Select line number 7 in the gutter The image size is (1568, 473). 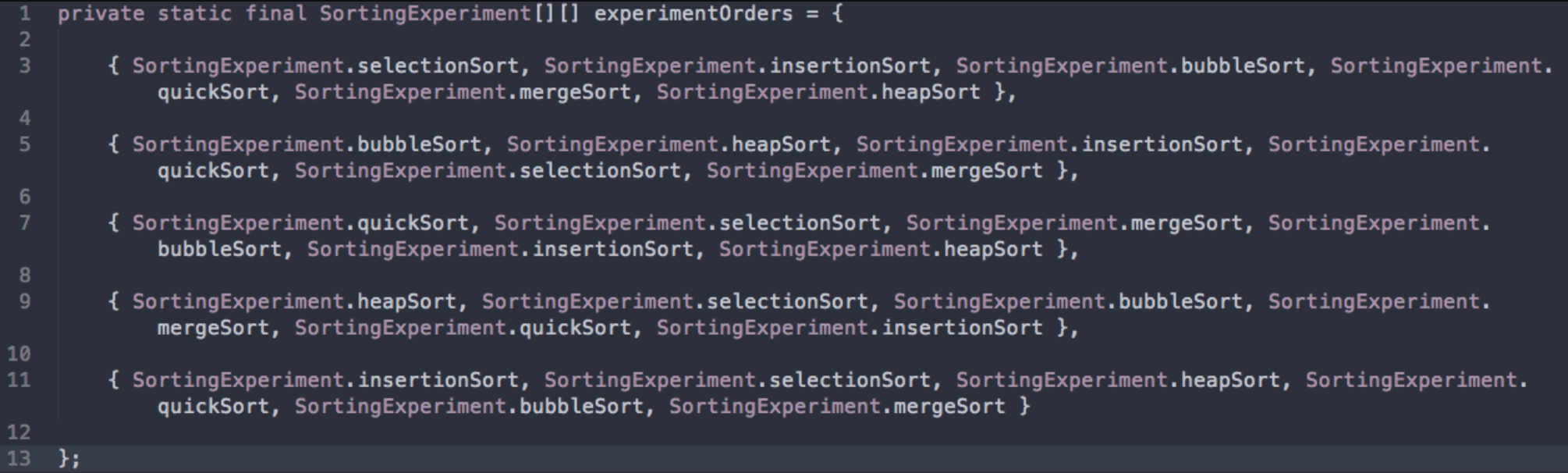click(25, 223)
